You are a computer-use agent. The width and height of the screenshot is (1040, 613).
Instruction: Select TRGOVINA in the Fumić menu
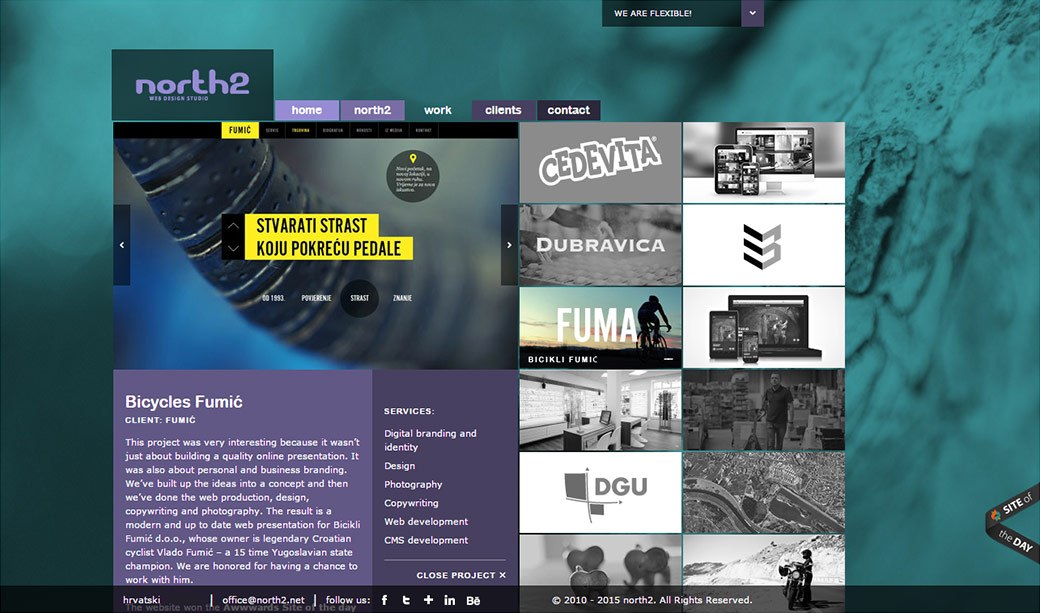(300, 129)
